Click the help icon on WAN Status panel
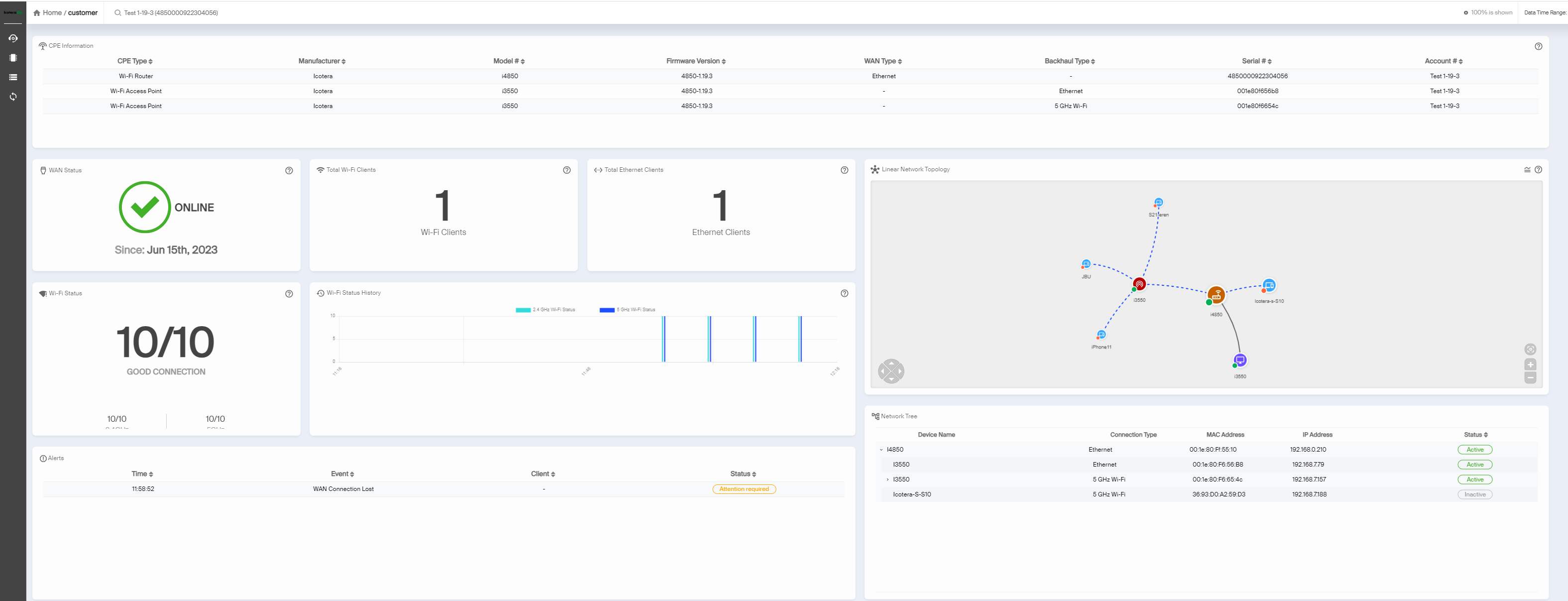The image size is (1568, 601). point(288,170)
